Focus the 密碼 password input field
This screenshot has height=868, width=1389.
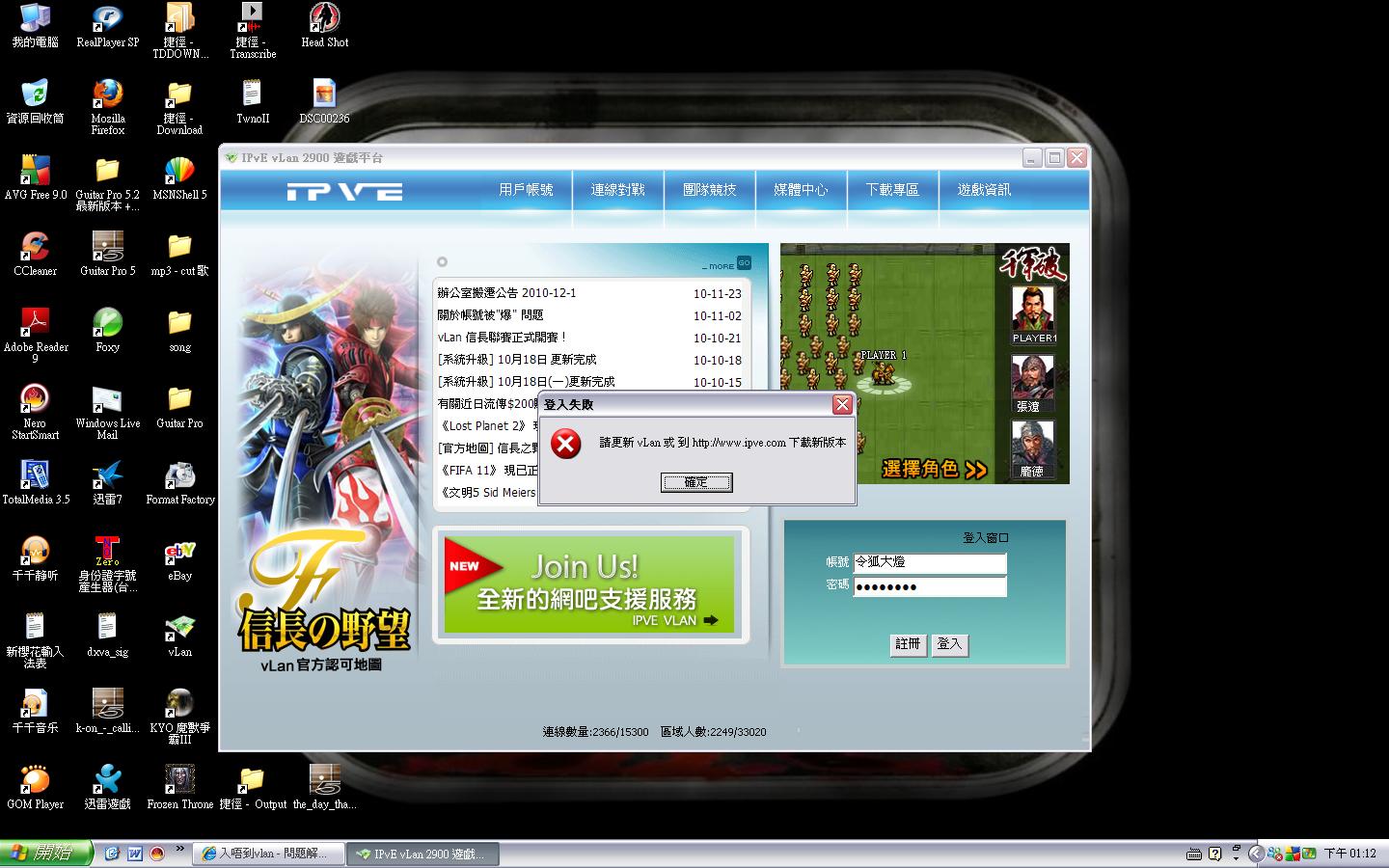tap(930, 586)
